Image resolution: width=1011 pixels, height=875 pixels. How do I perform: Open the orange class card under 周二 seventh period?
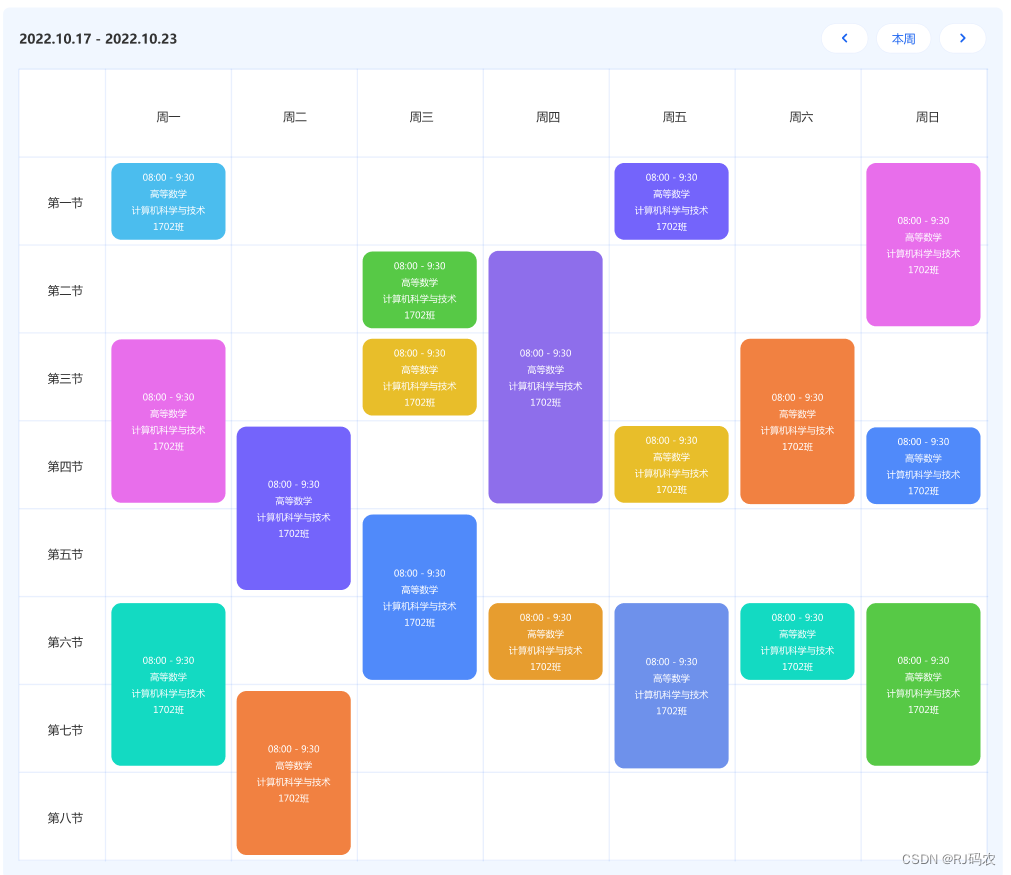293,773
